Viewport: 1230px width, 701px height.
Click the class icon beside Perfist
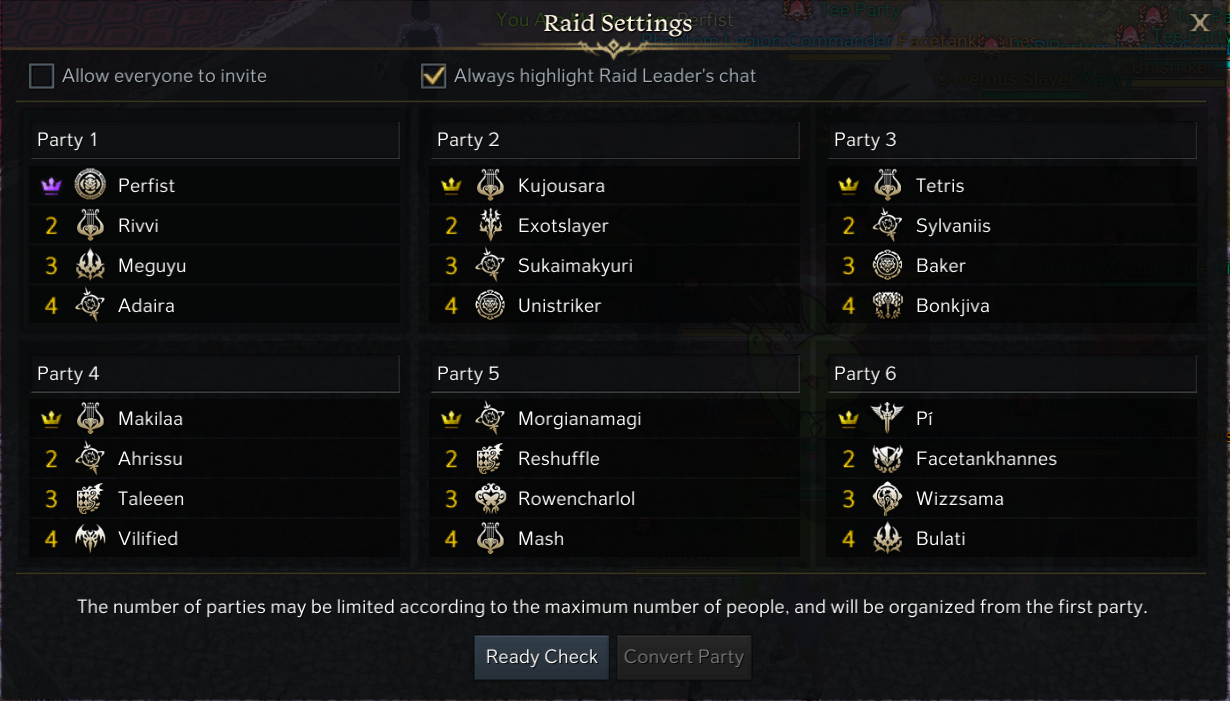tap(90, 185)
